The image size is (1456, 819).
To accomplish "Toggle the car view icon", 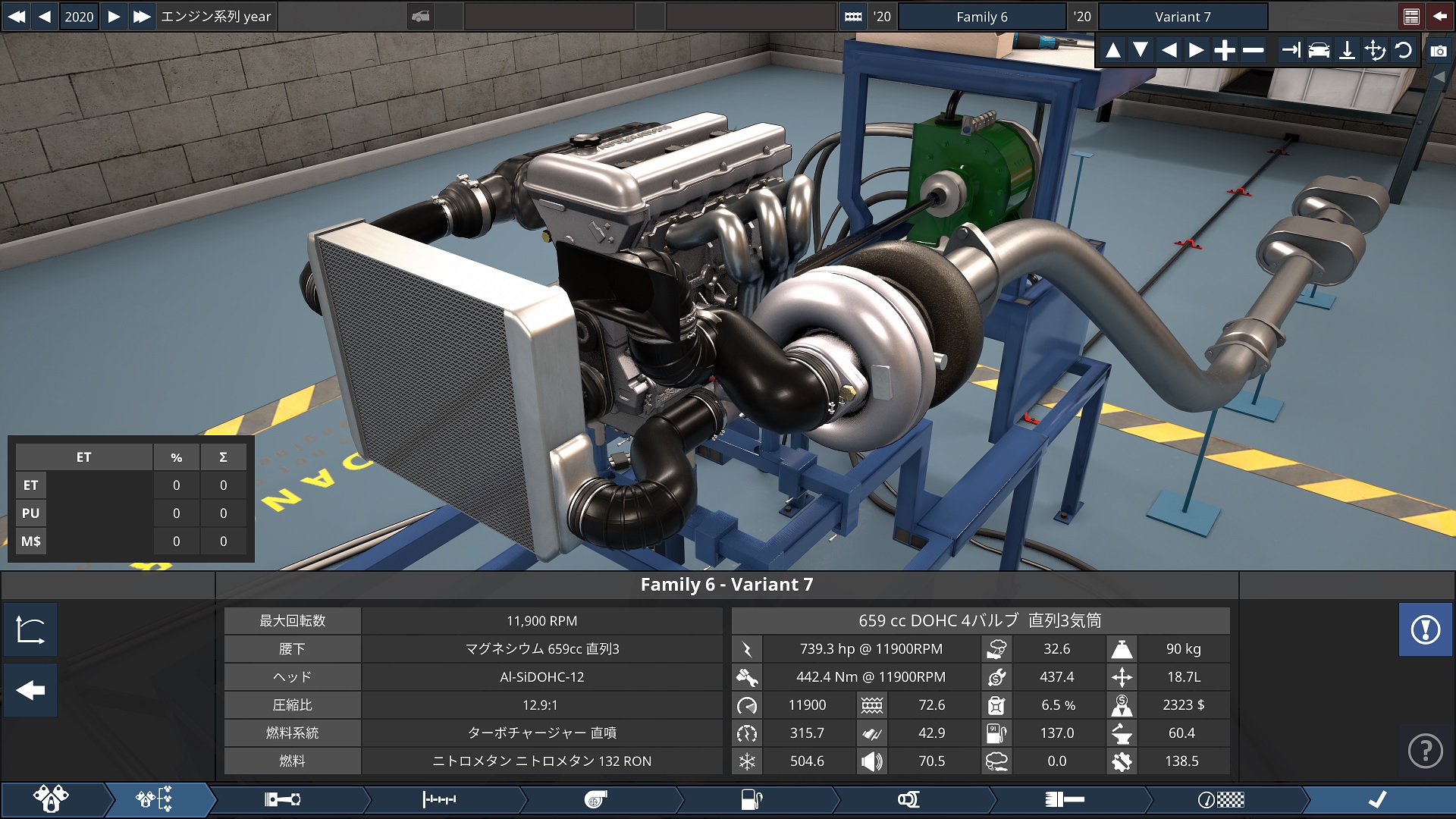I will [x=1319, y=51].
